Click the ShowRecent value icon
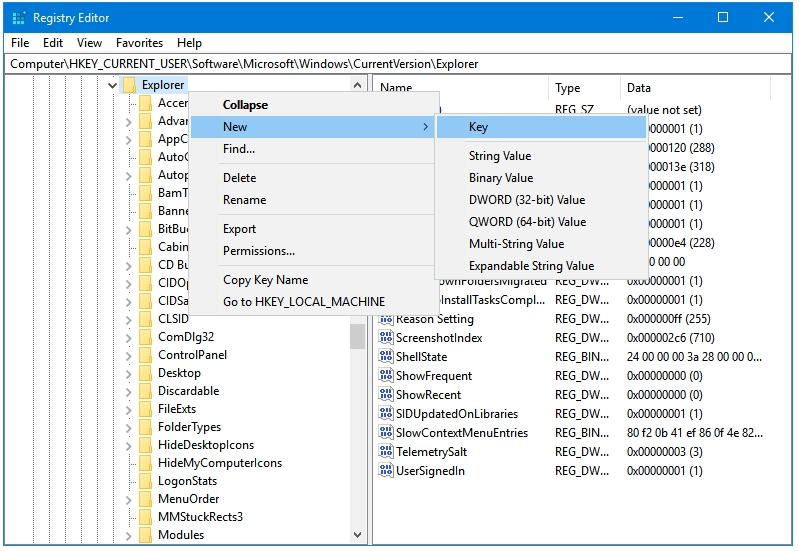799x551 pixels. coord(386,394)
